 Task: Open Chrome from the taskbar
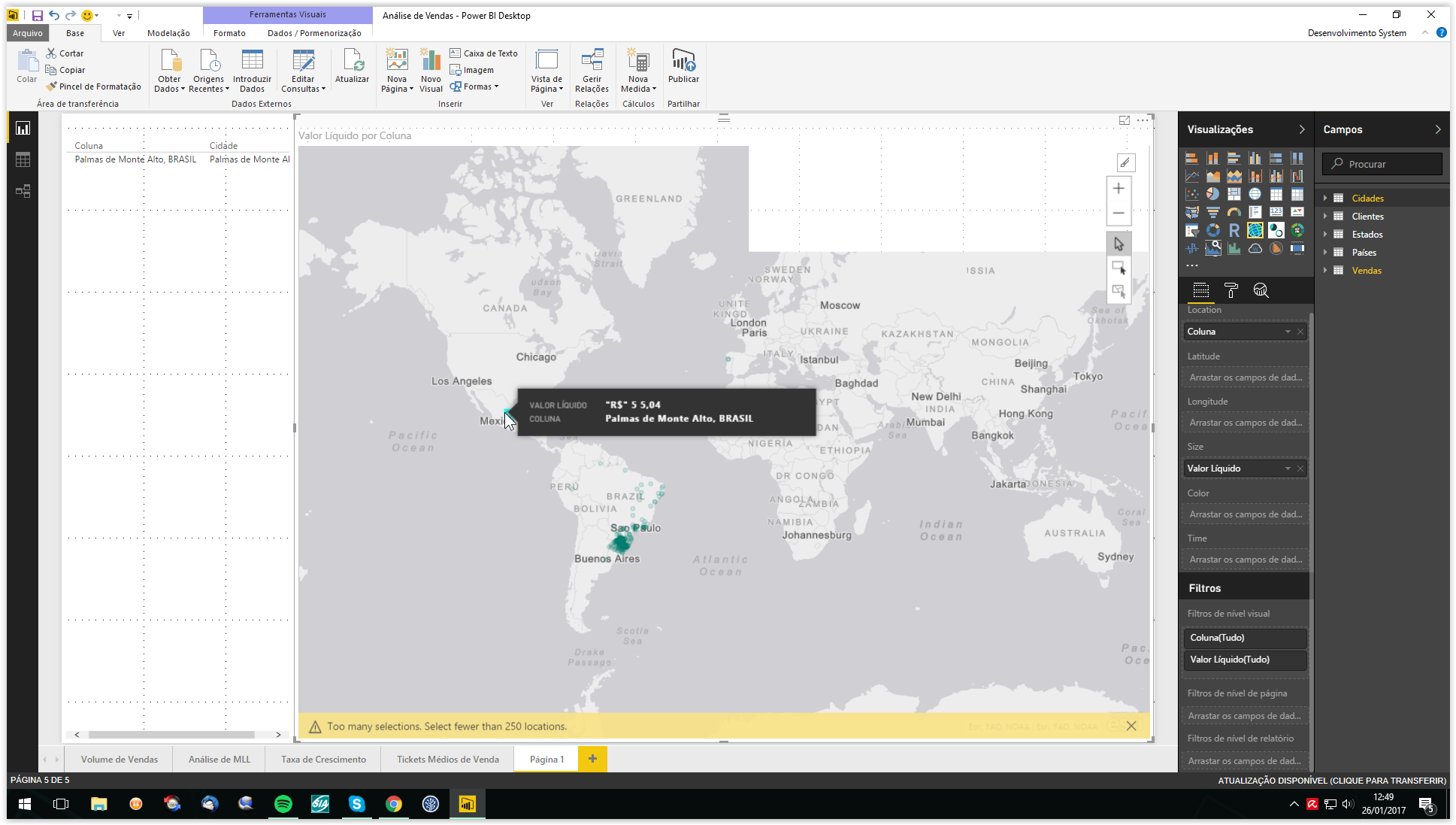pos(394,804)
